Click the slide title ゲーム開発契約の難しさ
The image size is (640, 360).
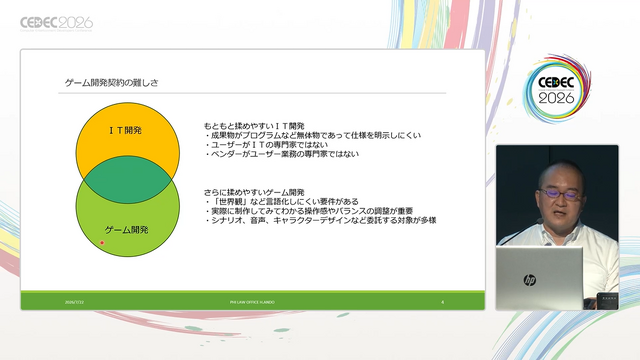tap(111, 83)
